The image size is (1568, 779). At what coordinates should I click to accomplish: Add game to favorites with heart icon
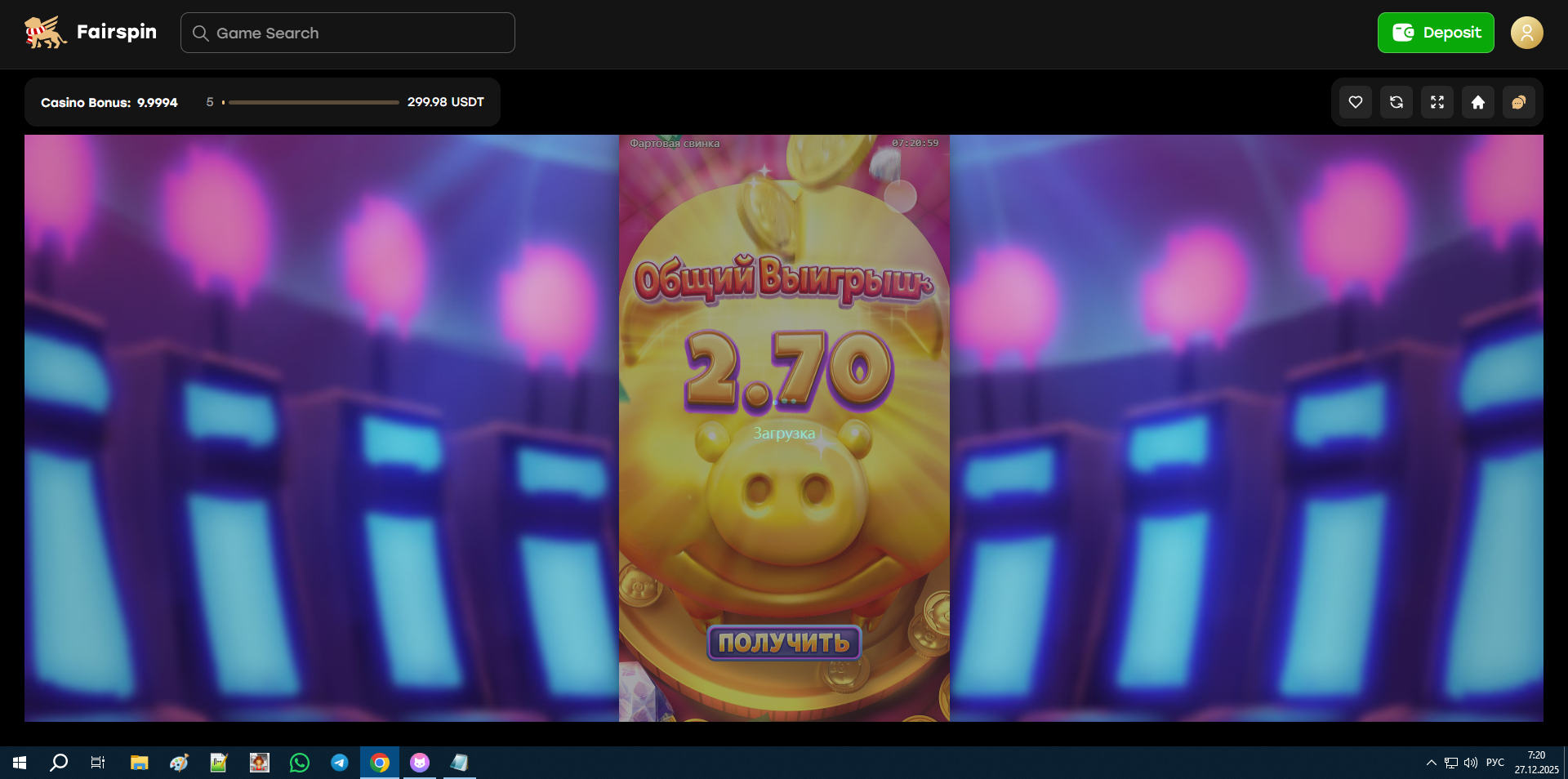click(x=1355, y=102)
